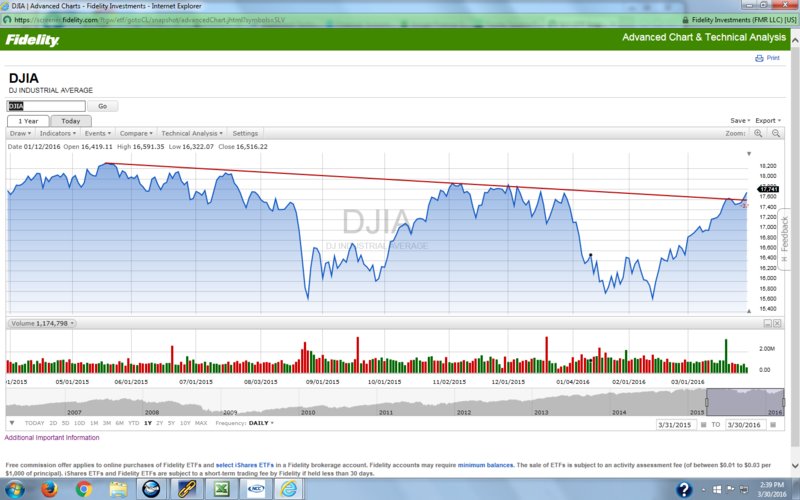Open the end date calendar icon
The height and width of the screenshot is (500, 800).
(x=773, y=424)
